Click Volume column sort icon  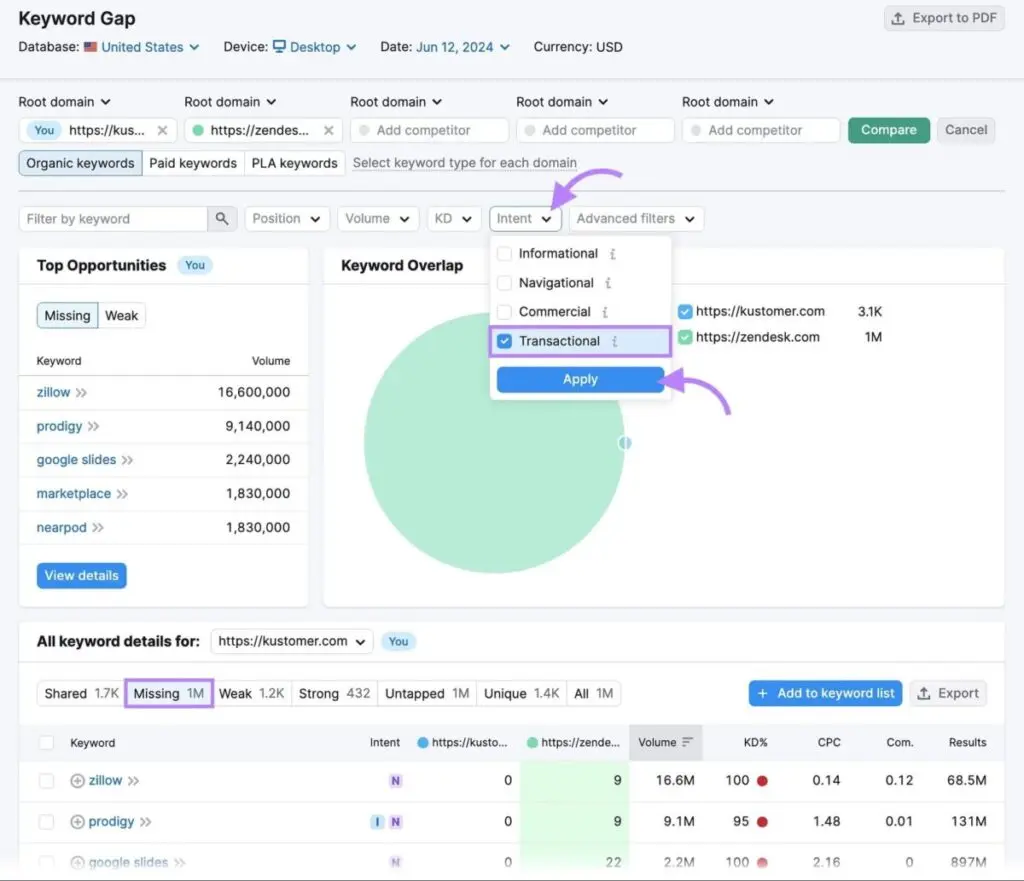tap(687, 742)
